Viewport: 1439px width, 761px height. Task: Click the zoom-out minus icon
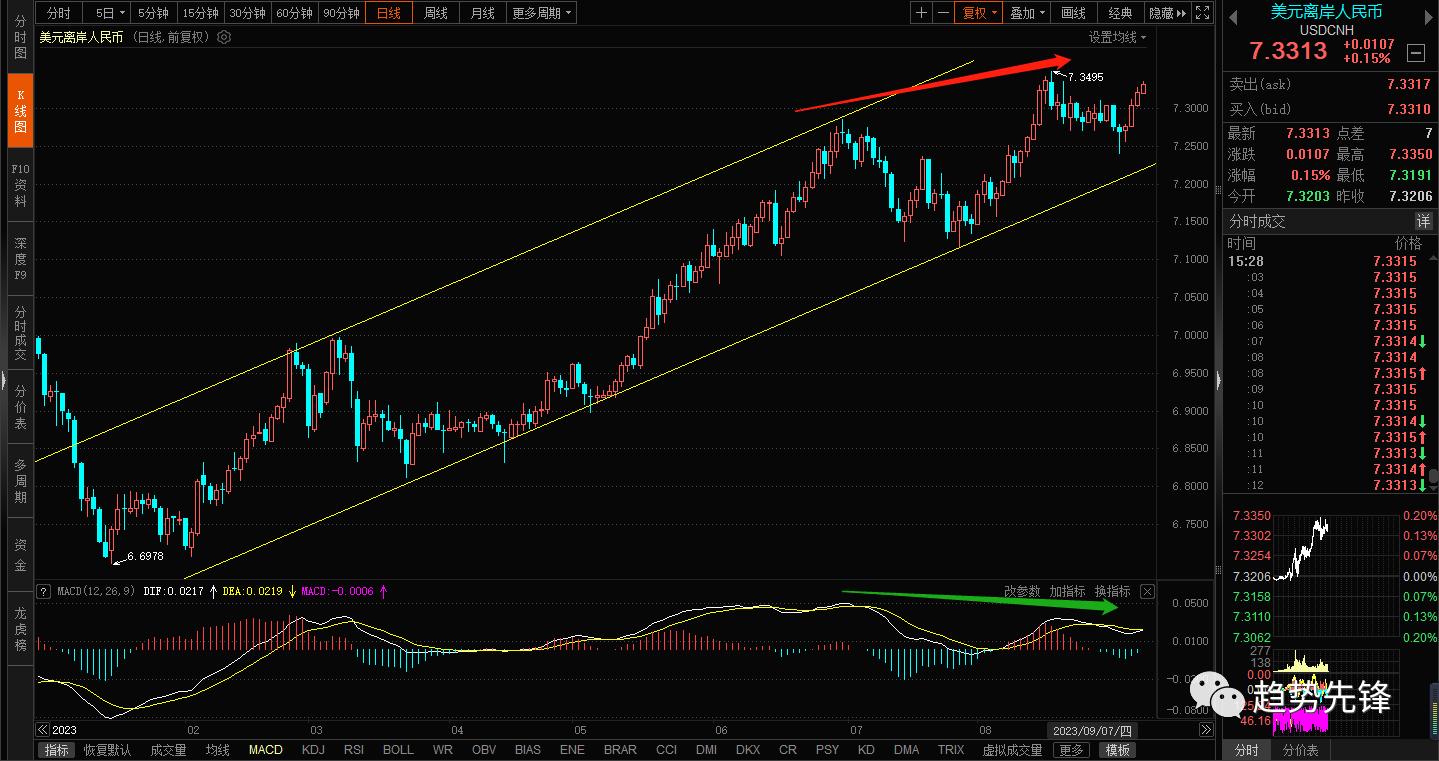coord(942,13)
